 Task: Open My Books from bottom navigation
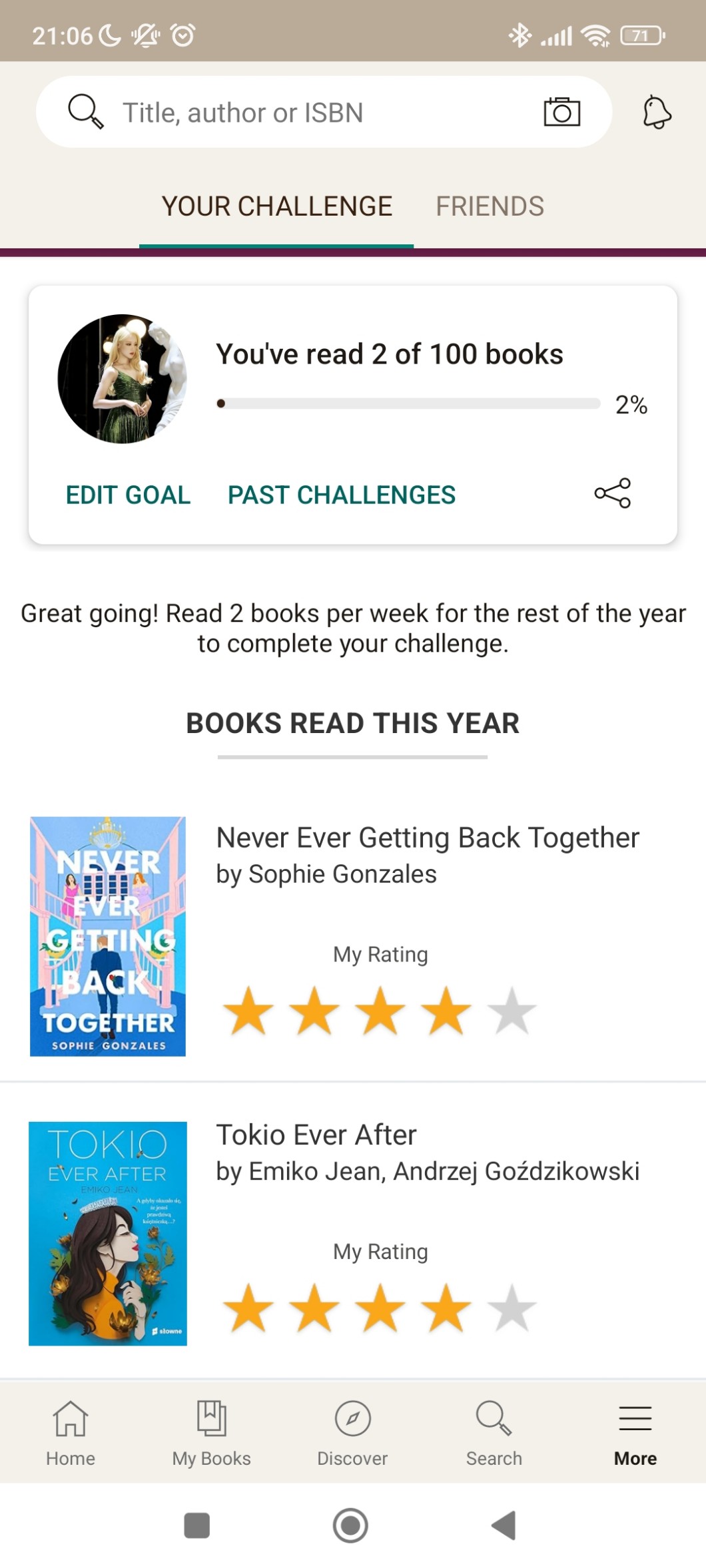211,1432
